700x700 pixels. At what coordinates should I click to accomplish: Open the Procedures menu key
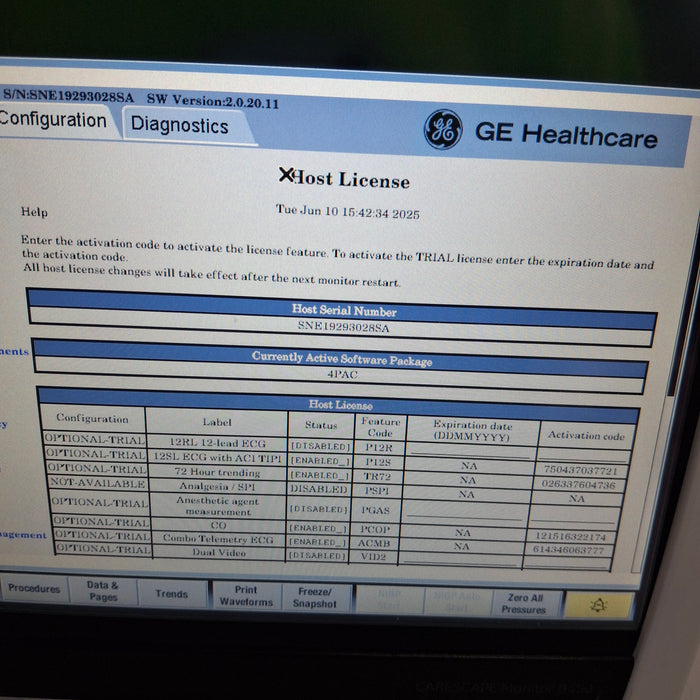[34, 588]
